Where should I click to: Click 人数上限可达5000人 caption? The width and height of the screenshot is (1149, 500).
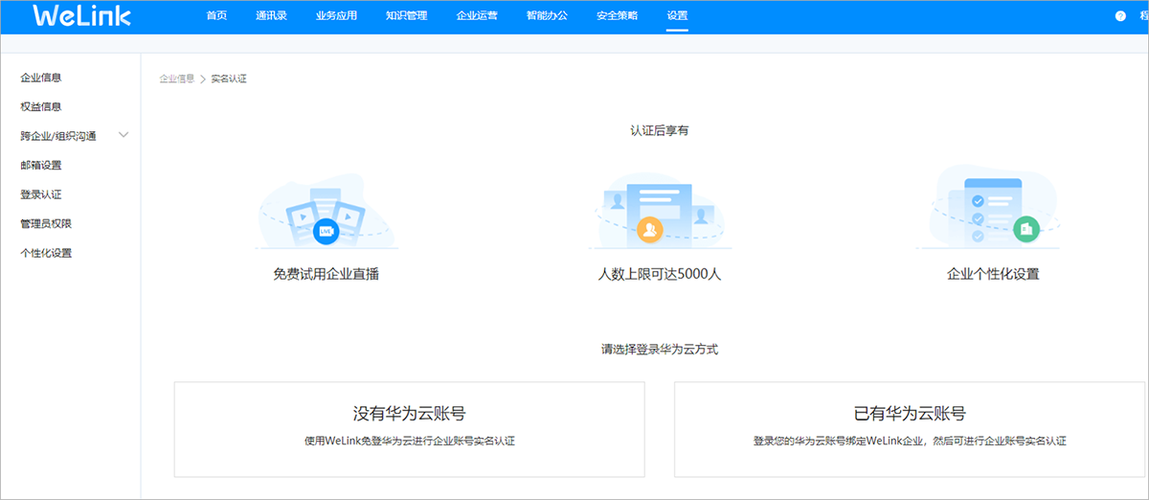(660, 275)
